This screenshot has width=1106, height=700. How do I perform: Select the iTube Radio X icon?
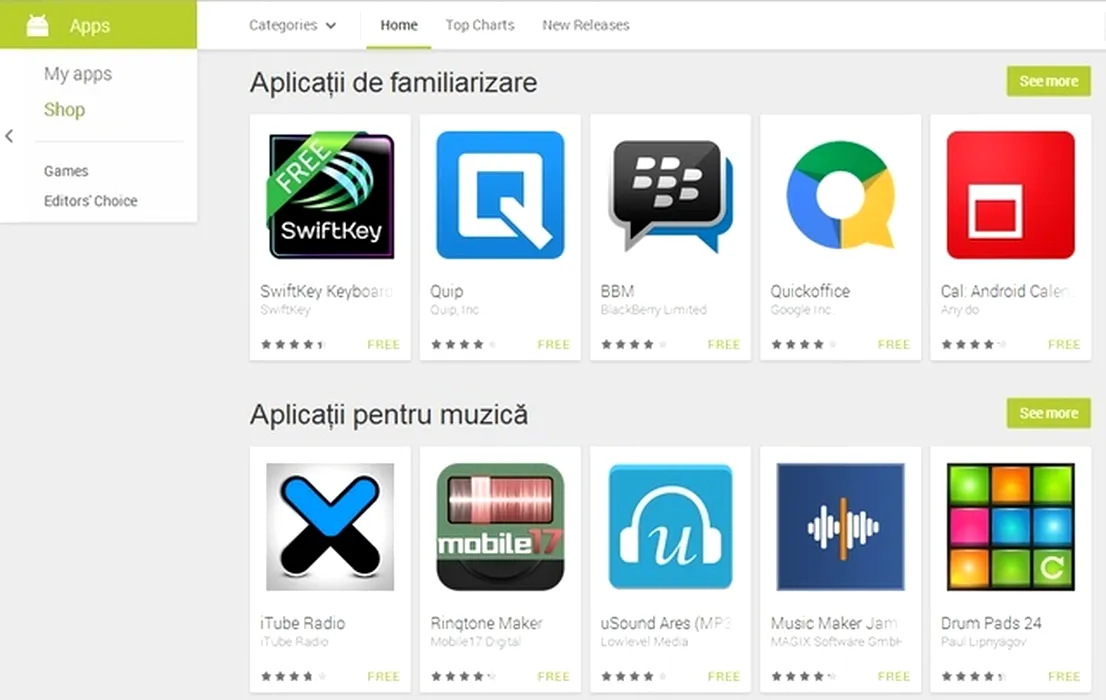coord(330,526)
